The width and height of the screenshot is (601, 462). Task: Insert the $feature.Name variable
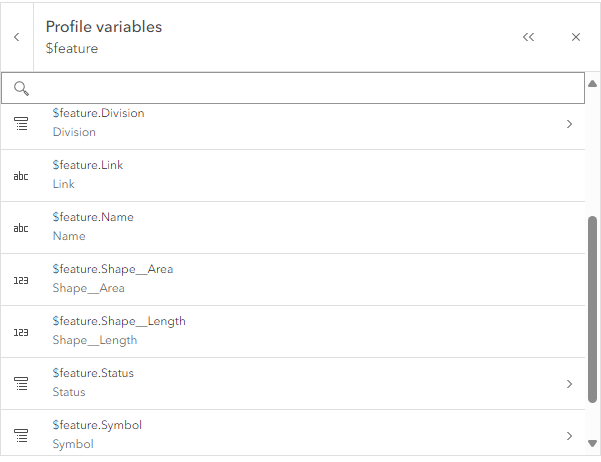(x=93, y=217)
